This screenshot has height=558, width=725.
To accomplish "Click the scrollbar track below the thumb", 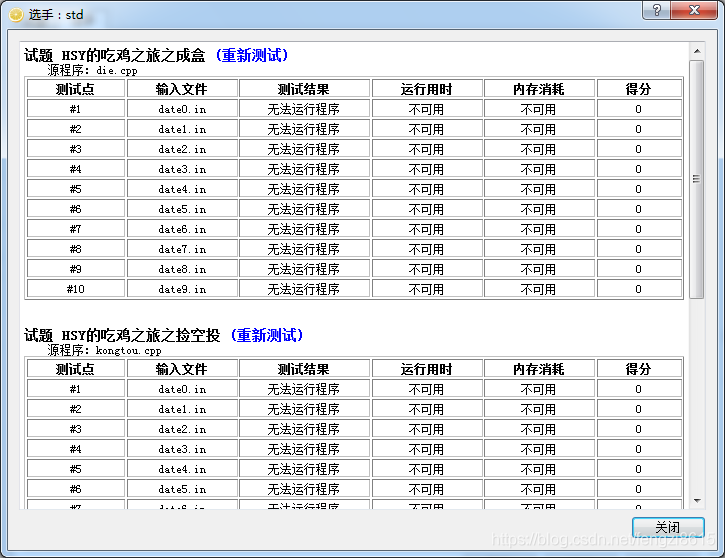I will 697,400.
